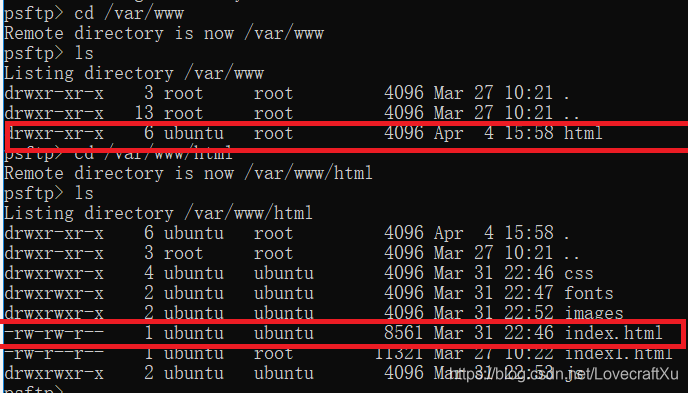Click size '4096' on the fonts row
Viewport: 688px width, 393px height.
pos(403,293)
